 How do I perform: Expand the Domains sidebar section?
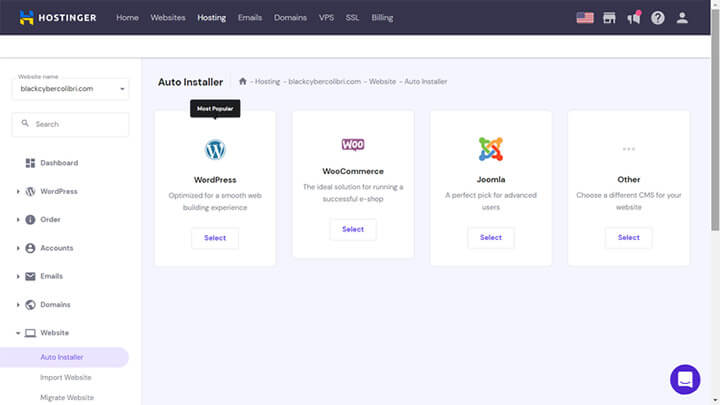tap(18, 304)
